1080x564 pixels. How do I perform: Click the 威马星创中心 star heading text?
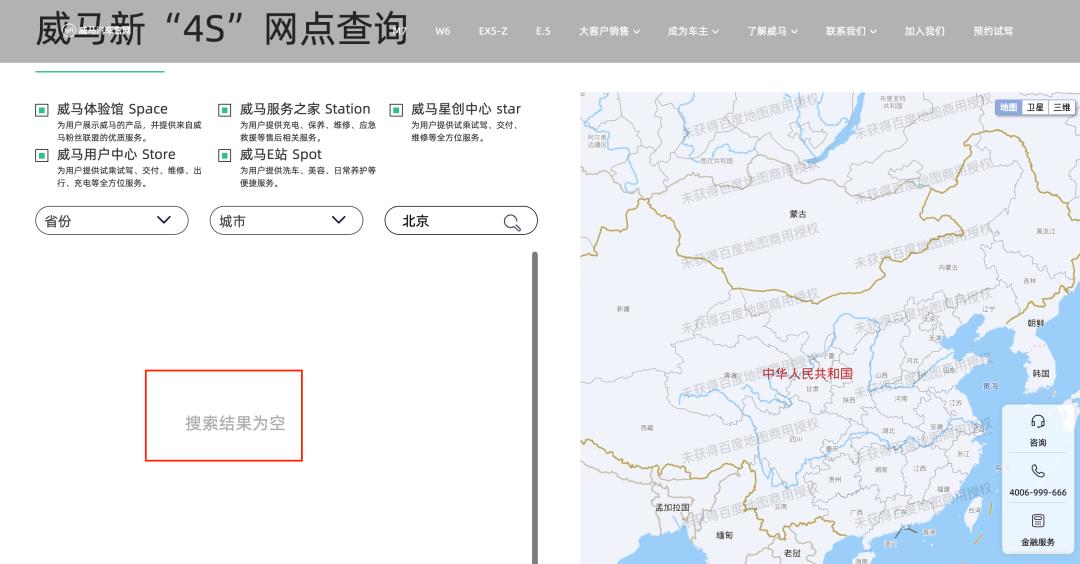click(466, 109)
